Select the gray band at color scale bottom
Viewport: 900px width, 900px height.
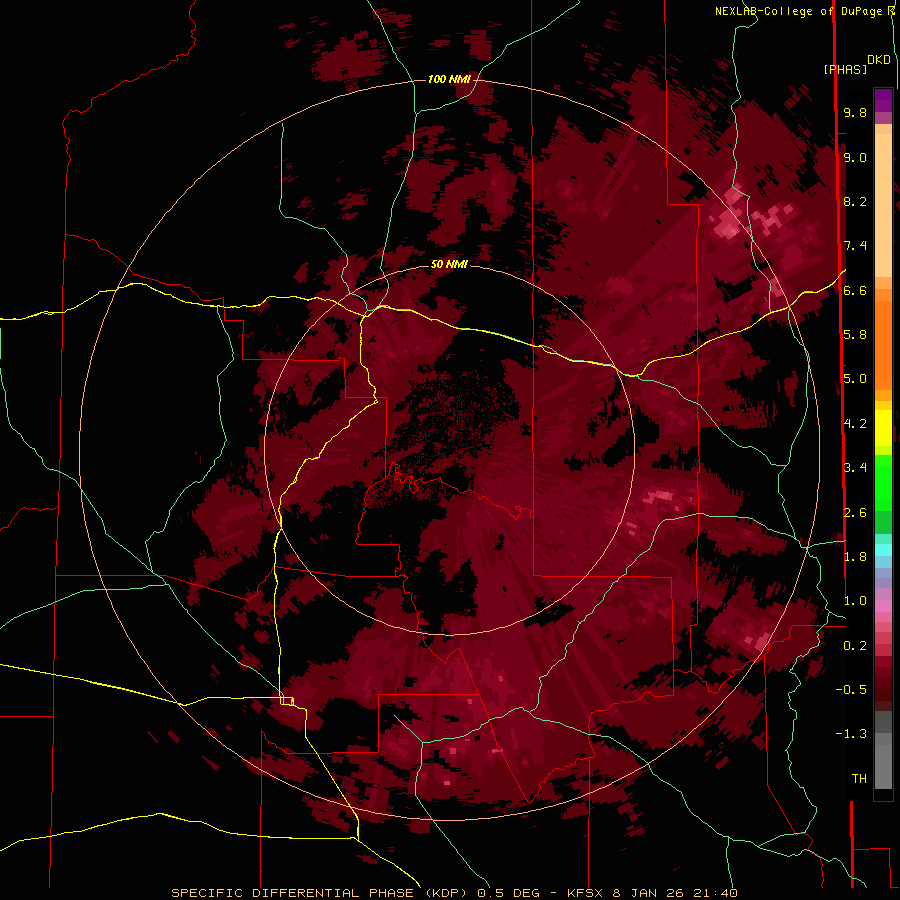[883, 750]
